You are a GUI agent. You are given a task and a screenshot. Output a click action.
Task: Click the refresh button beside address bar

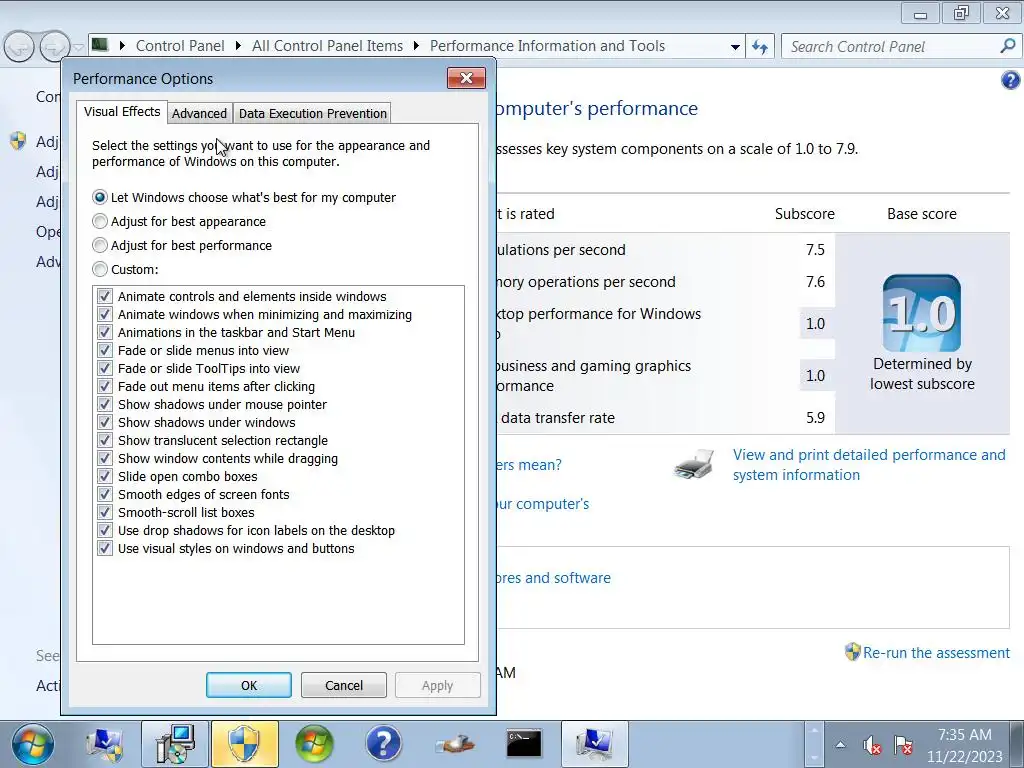760,46
